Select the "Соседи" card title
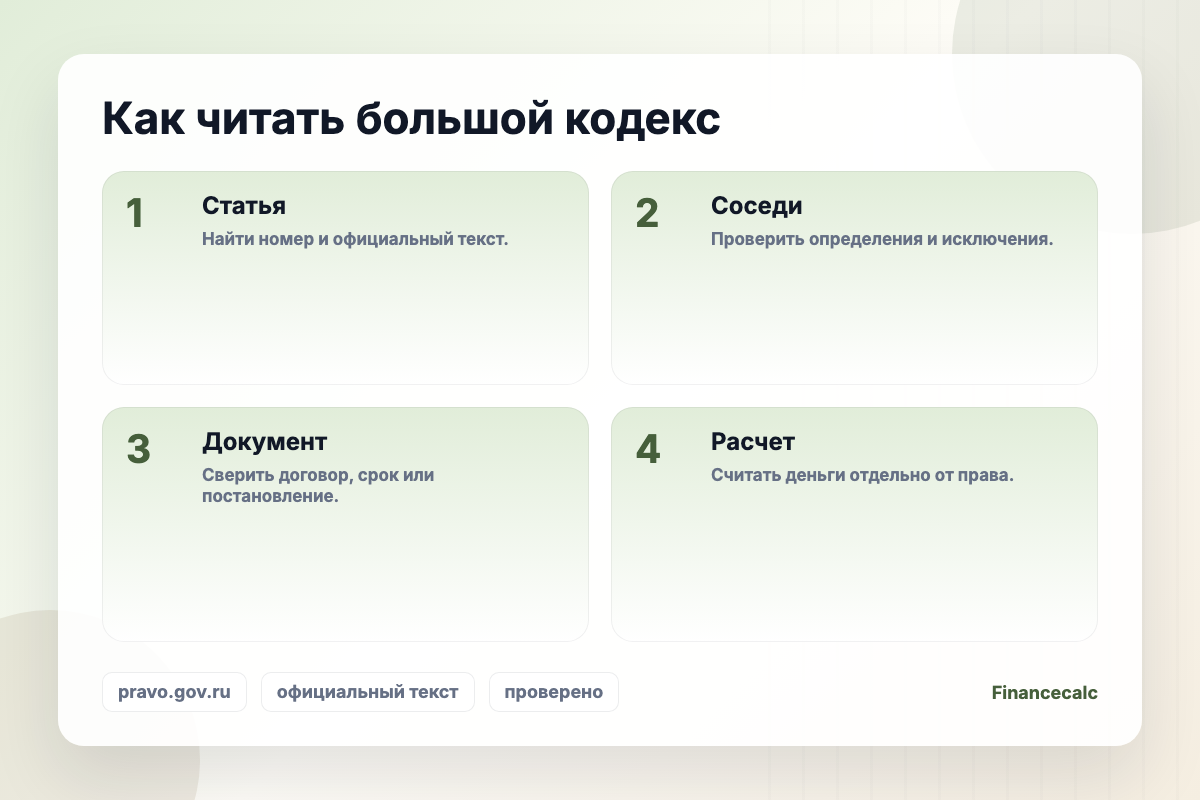Image resolution: width=1200 pixels, height=800 pixels. (x=757, y=206)
